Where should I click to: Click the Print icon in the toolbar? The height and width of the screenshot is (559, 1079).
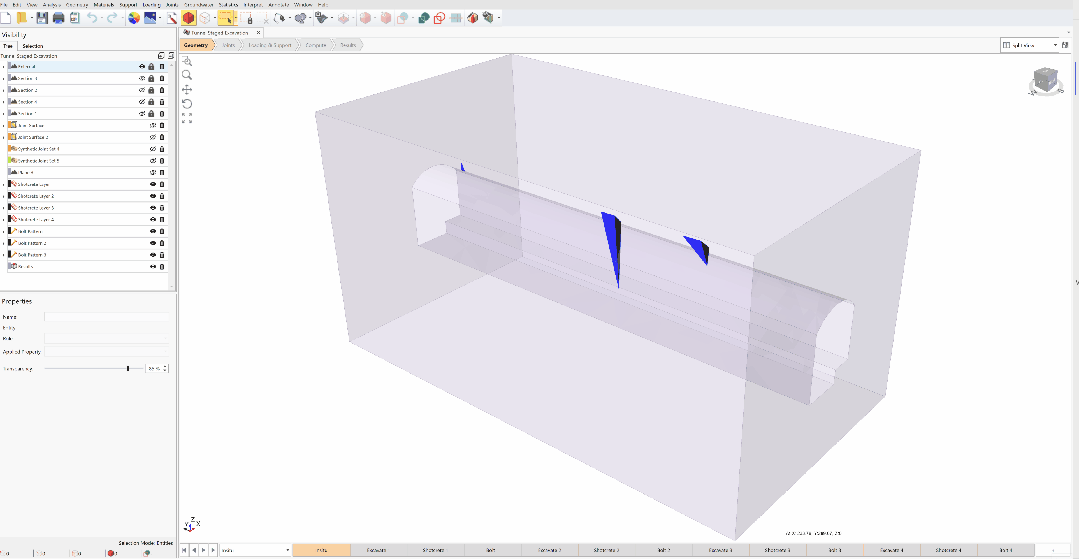point(59,18)
